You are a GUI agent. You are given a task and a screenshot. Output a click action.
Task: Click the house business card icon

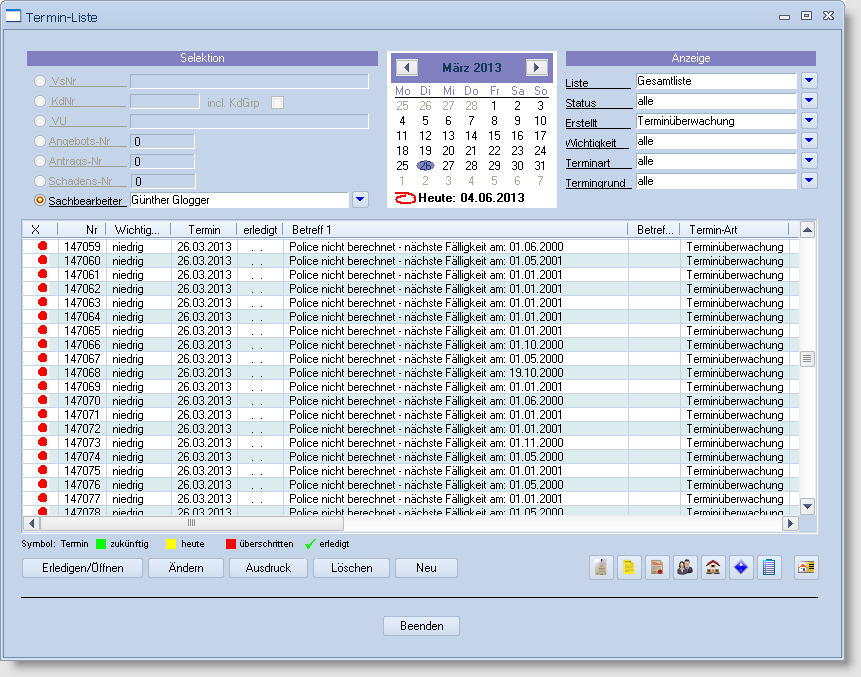(x=806, y=568)
